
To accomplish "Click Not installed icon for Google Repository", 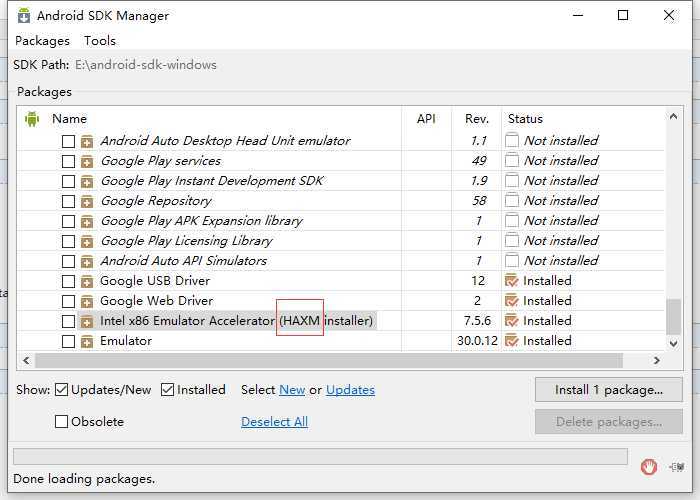I will 513,201.
